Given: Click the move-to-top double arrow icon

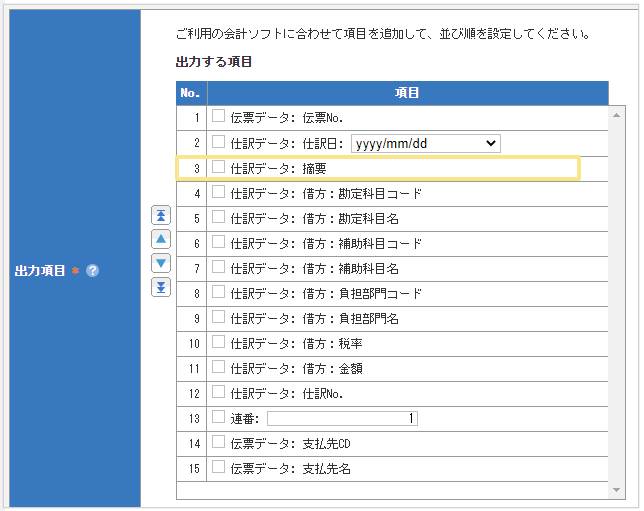Looking at the screenshot, I should (161, 215).
